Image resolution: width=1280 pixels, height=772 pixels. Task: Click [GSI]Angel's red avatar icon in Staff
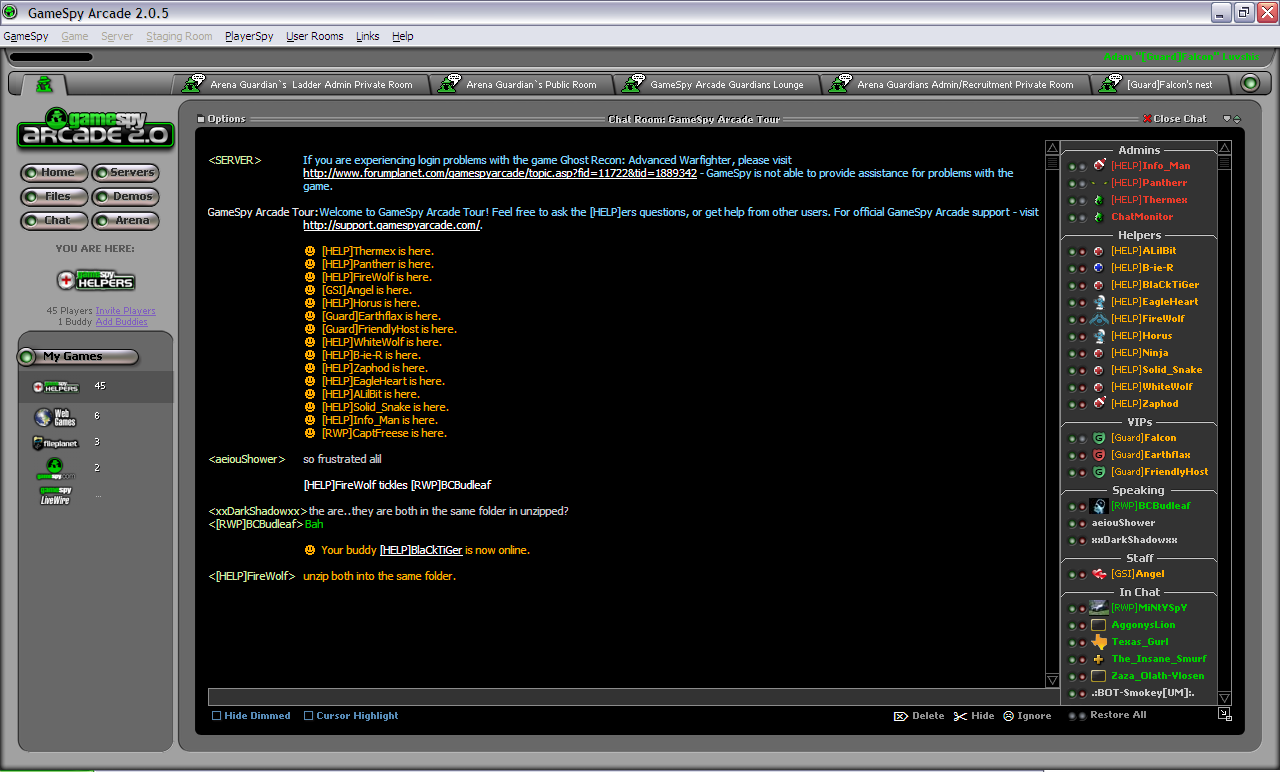(1099, 574)
